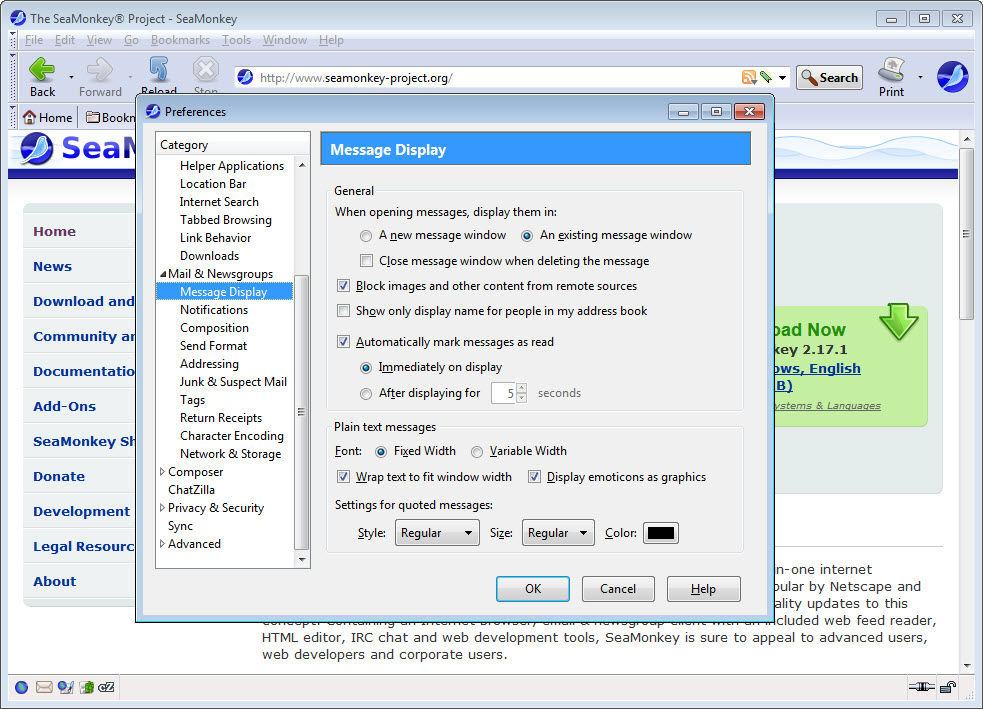Viewport: 983px width, 709px height.
Task: Select the 'Variable Width' font radio button
Action: (476, 451)
